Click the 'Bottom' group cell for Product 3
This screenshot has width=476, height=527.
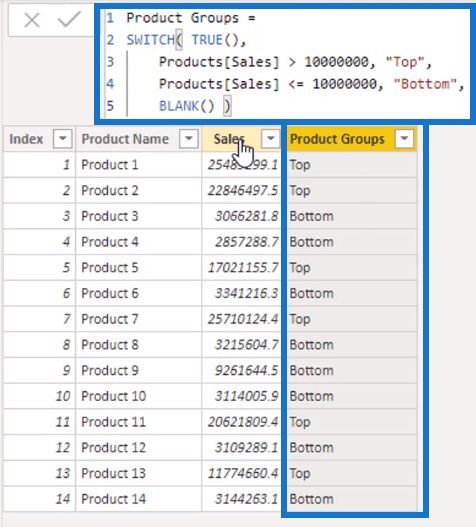(352, 216)
